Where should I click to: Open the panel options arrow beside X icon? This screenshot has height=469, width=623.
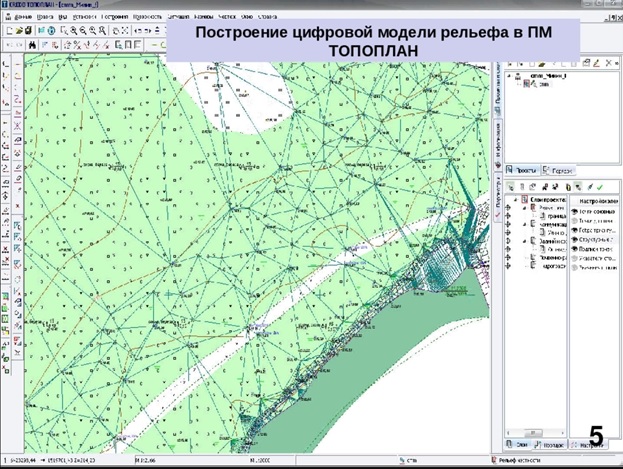pyautogui.click(x=617, y=63)
